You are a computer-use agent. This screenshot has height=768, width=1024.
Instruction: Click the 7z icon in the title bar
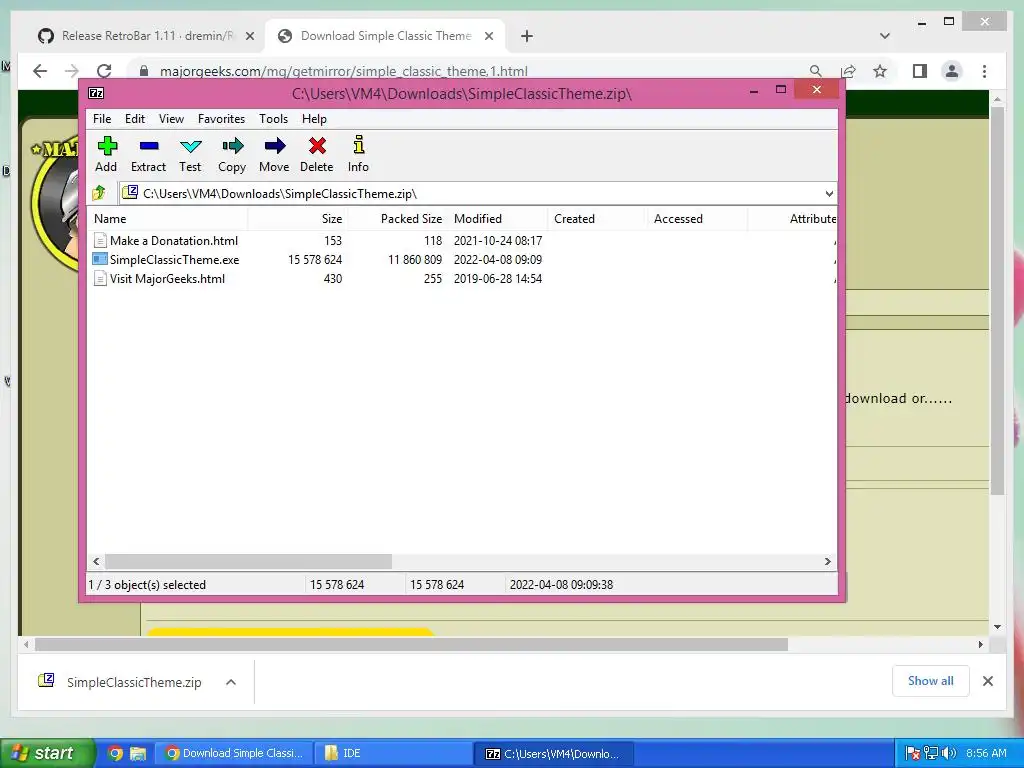point(96,93)
